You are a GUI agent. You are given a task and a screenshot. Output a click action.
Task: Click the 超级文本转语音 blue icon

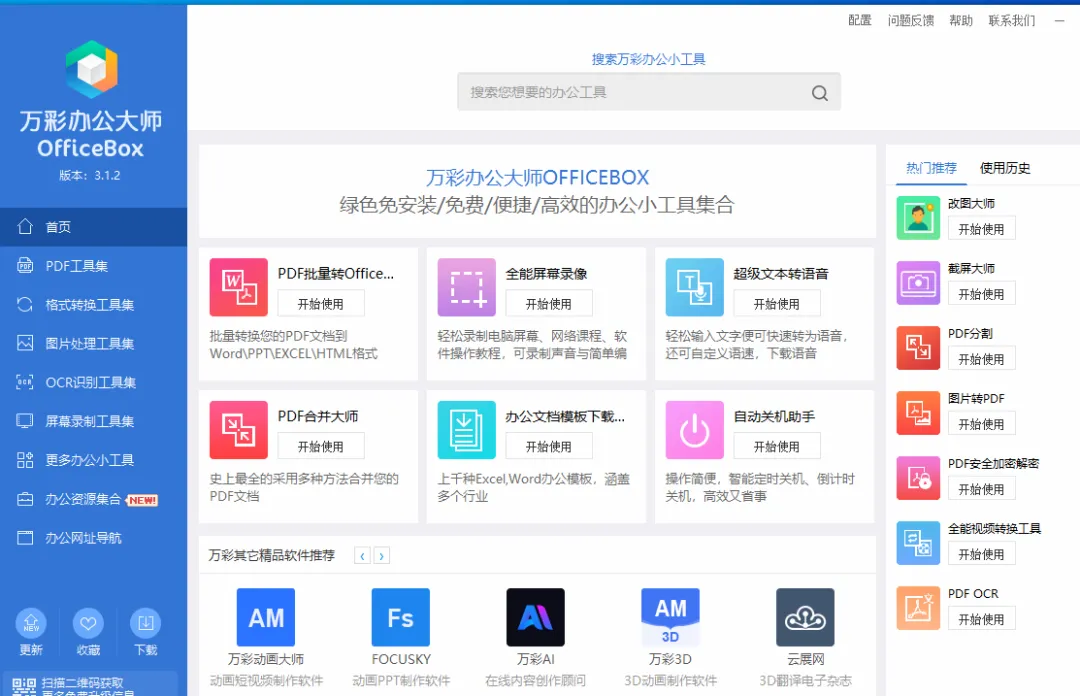click(694, 287)
